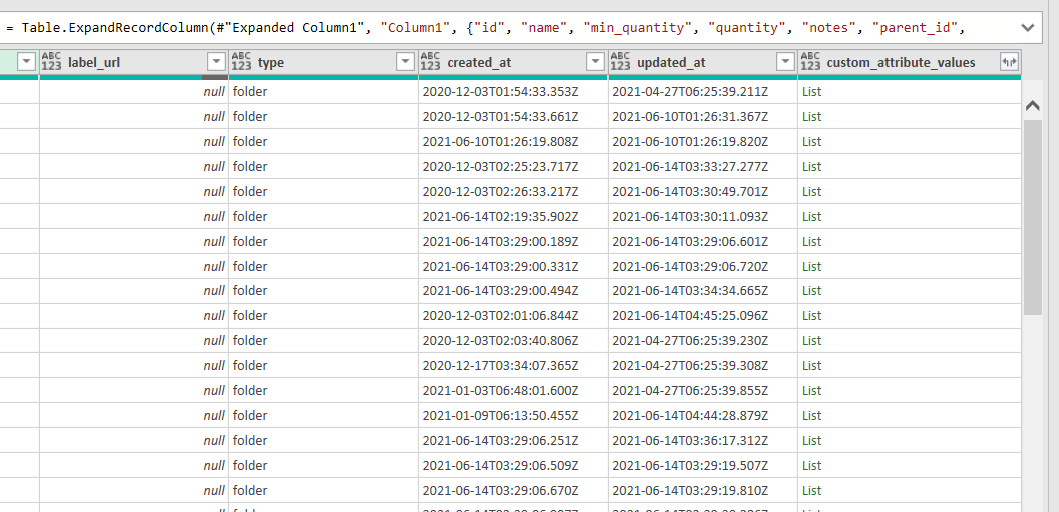Open List link in row updated 2021-06-14T03:30:11.093Z
This screenshot has height=512, width=1059.
click(811, 216)
